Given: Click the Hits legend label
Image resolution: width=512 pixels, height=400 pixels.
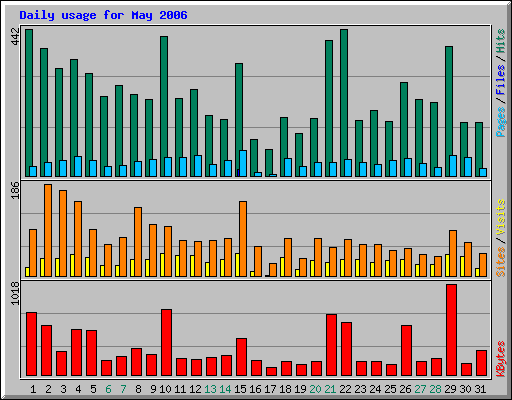Looking at the screenshot, I should tap(500, 41).
